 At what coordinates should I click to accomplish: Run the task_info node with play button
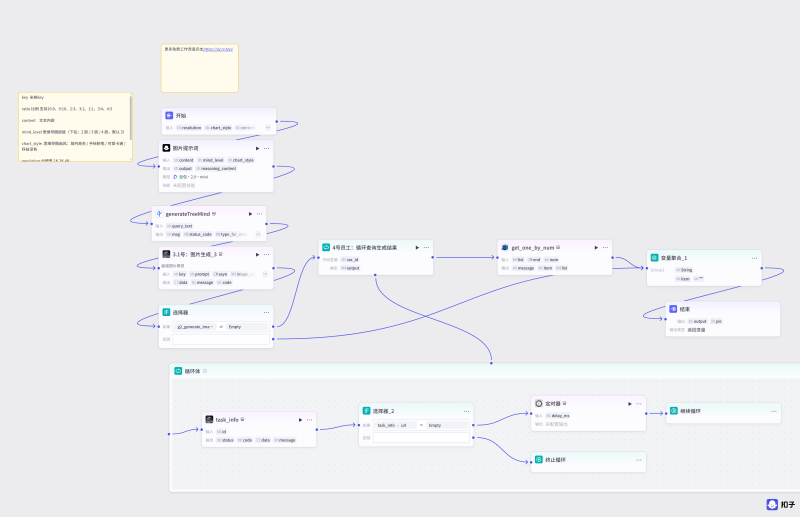(300, 420)
